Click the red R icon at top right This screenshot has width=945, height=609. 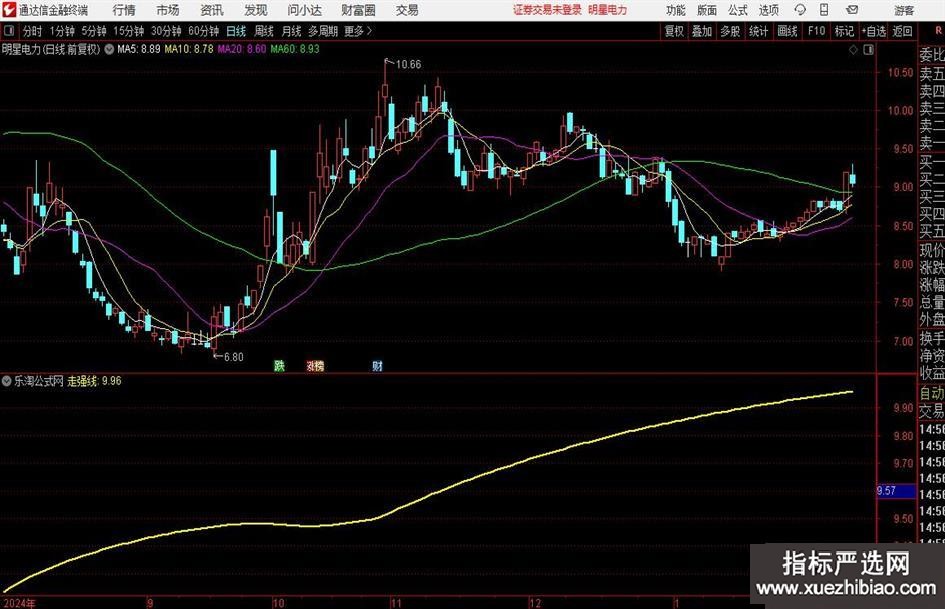pyautogui.click(x=939, y=31)
